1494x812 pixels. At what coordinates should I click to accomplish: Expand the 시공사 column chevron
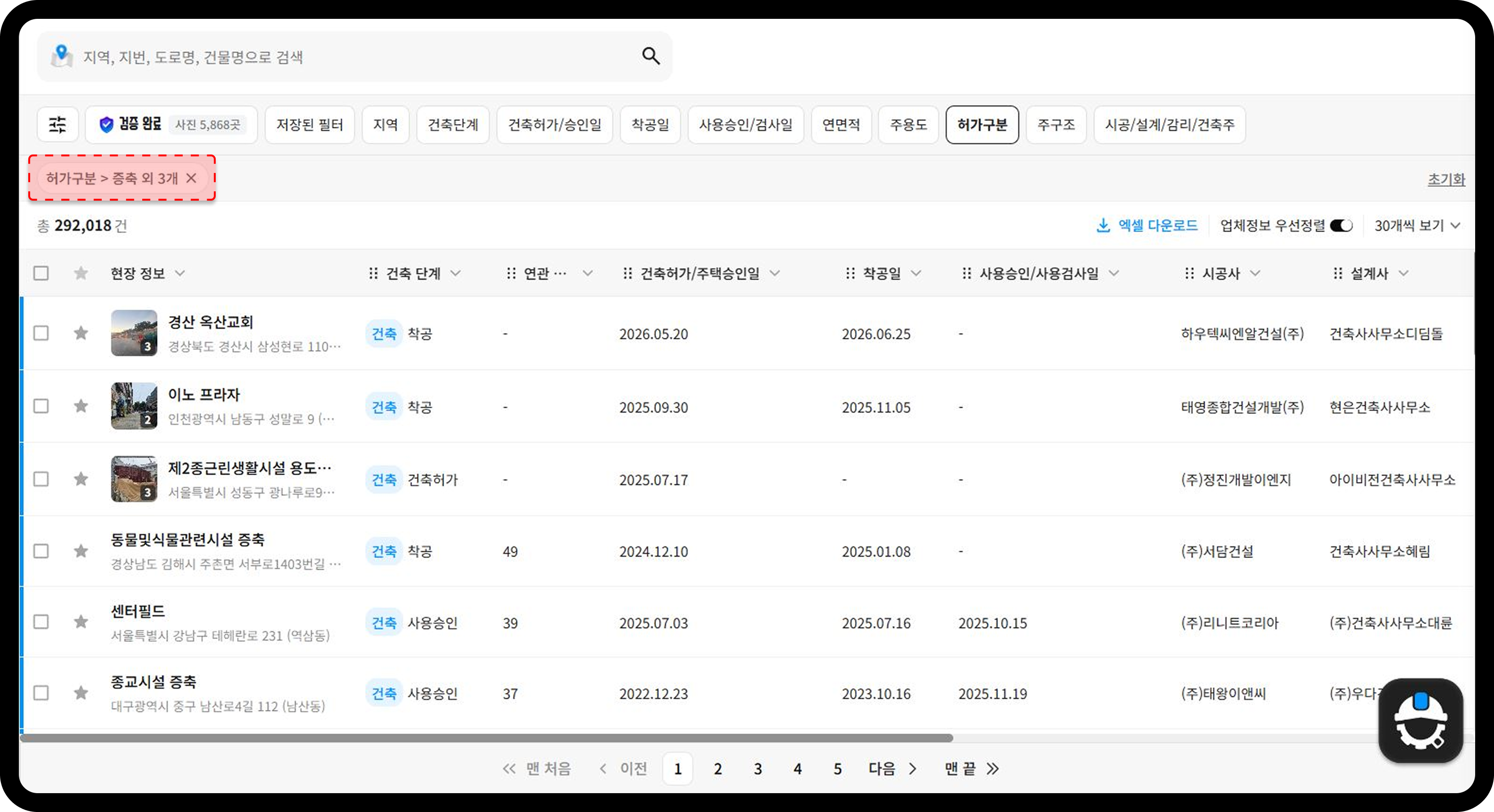tap(1255, 273)
